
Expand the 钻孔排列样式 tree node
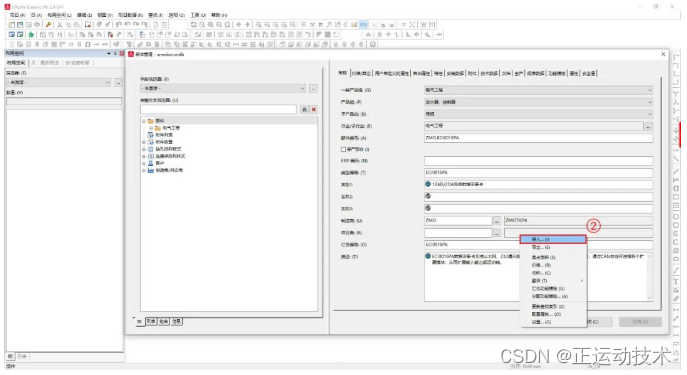click(x=144, y=149)
